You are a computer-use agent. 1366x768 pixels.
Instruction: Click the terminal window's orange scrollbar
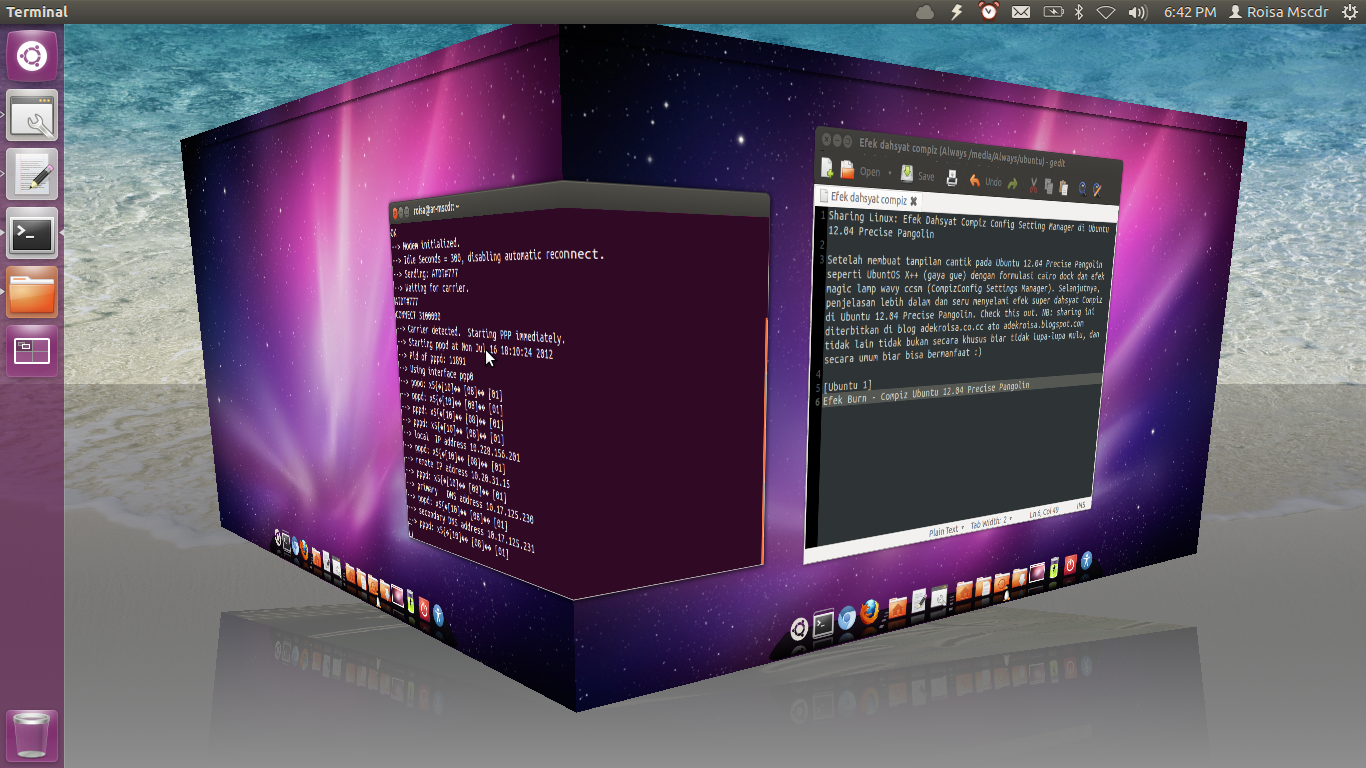click(x=766, y=440)
